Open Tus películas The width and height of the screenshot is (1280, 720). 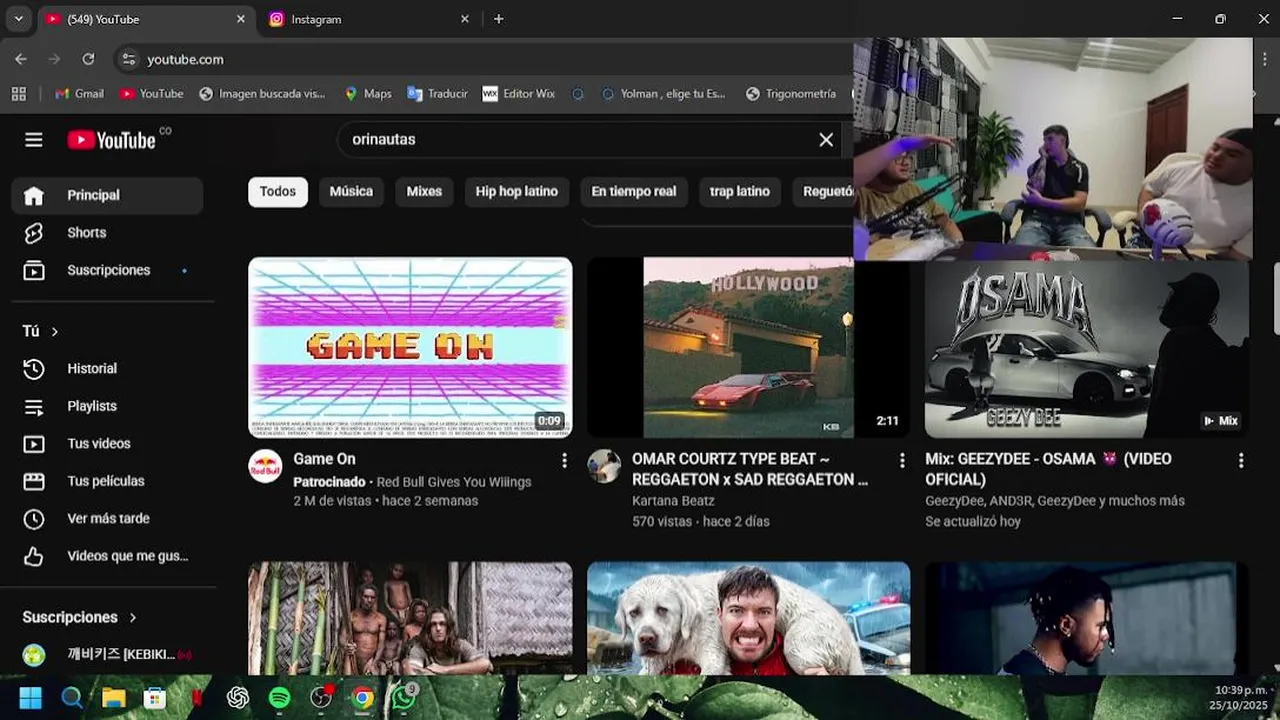point(107,481)
